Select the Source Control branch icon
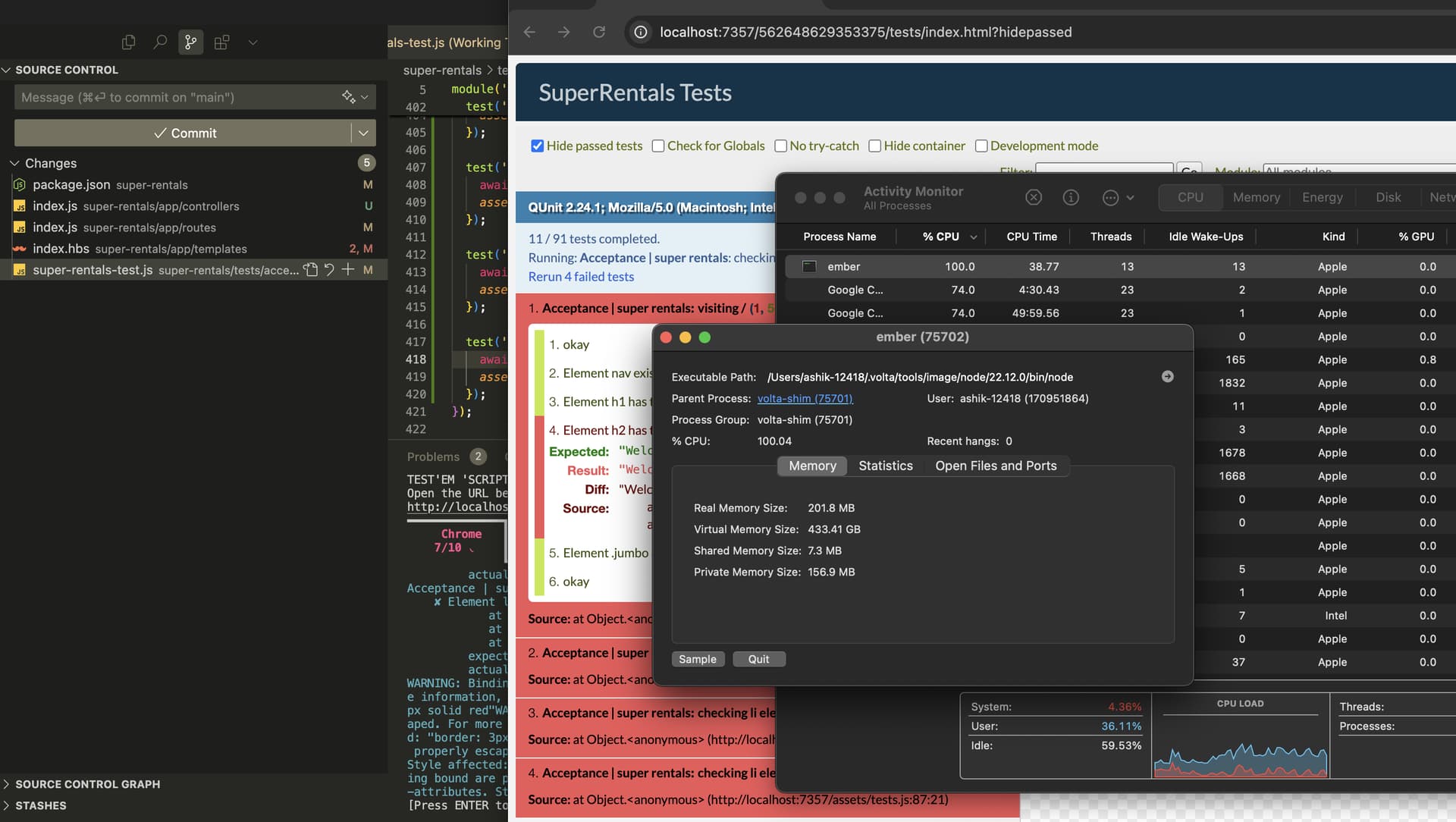This screenshot has height=822, width=1456. point(191,42)
